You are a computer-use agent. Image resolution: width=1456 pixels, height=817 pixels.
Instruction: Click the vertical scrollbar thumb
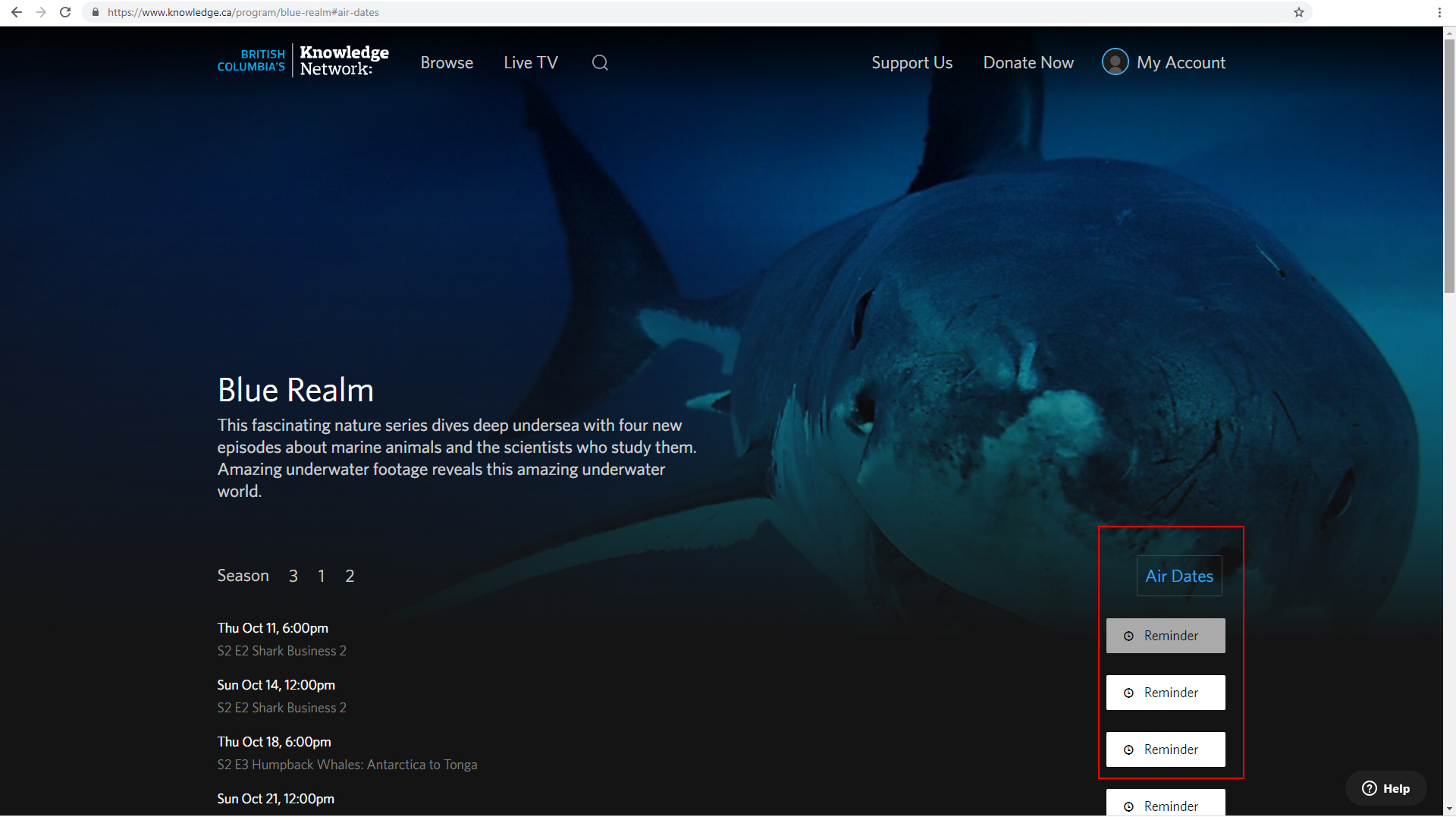tap(1449, 165)
